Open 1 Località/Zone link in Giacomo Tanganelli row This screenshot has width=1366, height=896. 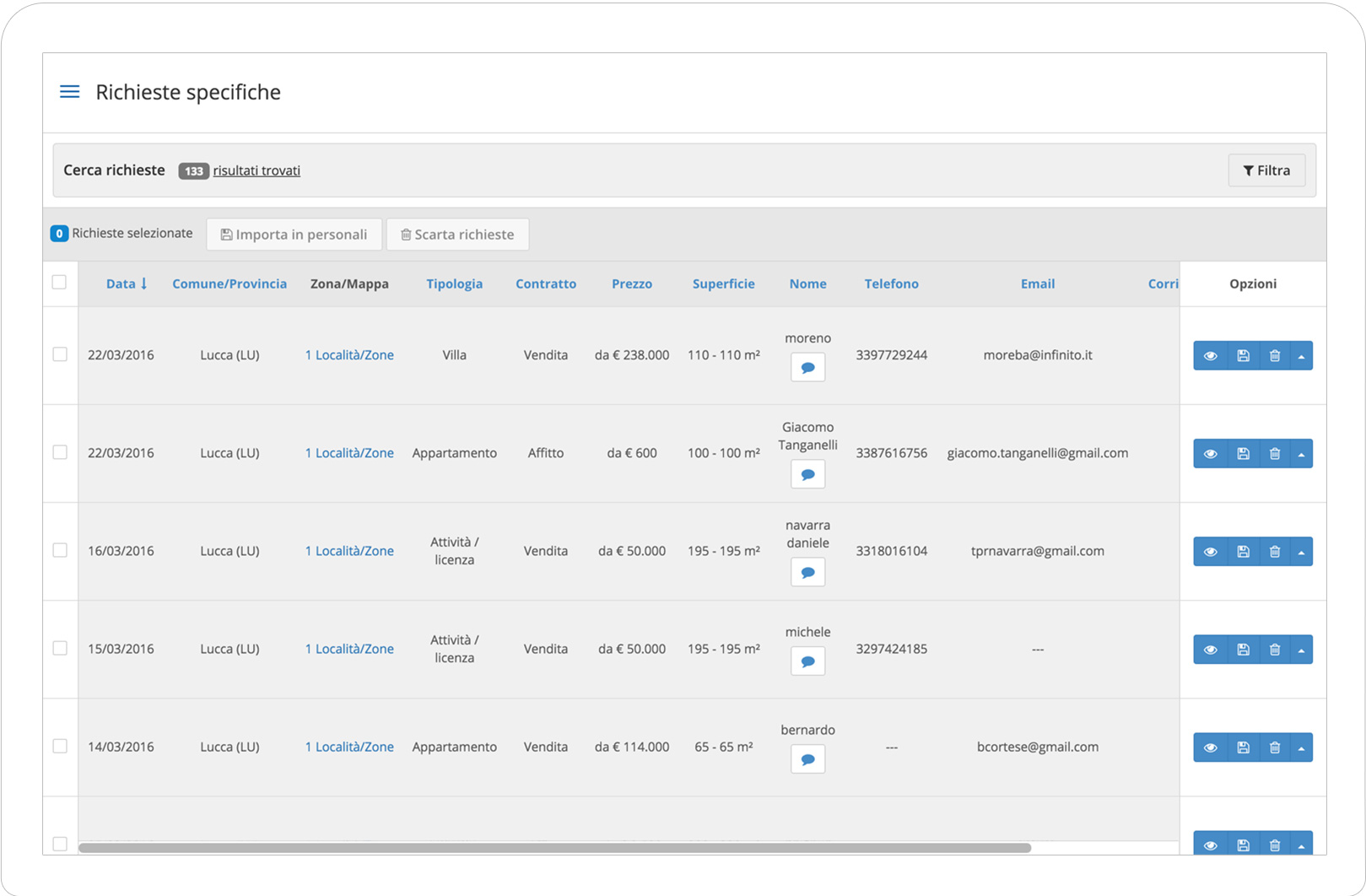pos(349,453)
